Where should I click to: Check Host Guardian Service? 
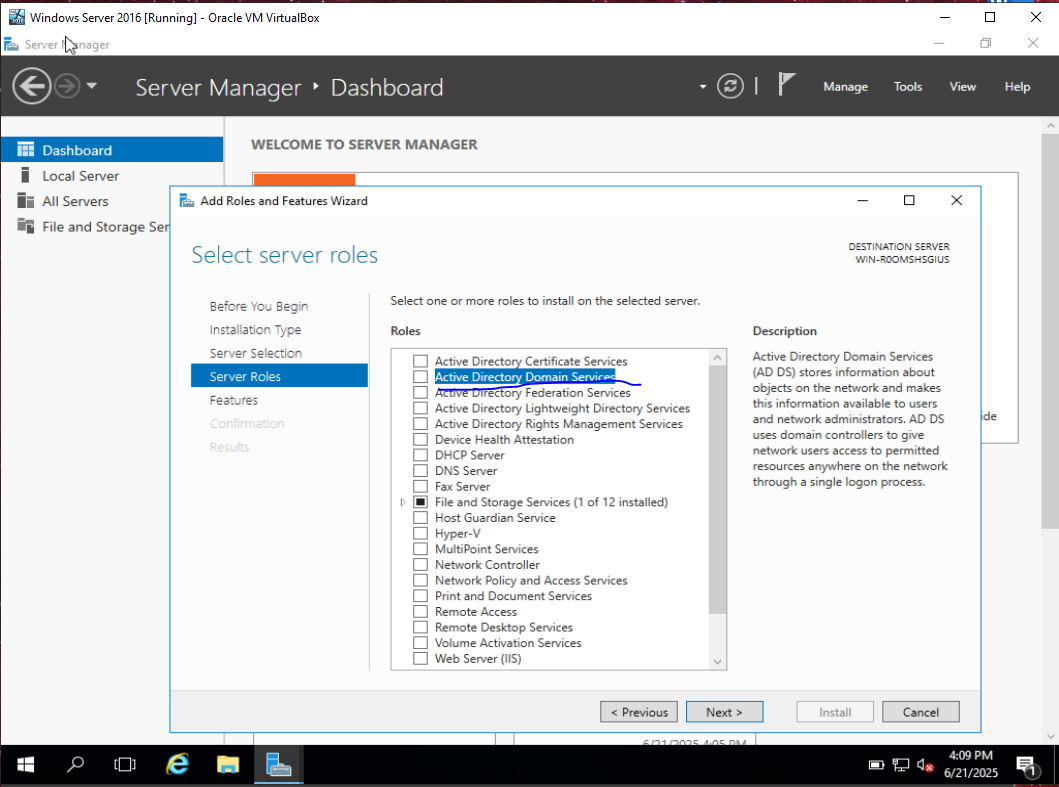(420, 517)
